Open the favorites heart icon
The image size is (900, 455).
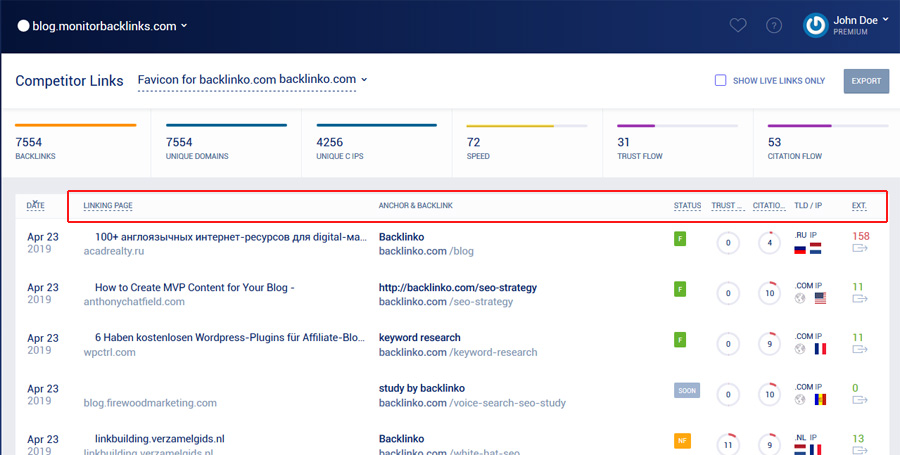click(738, 25)
